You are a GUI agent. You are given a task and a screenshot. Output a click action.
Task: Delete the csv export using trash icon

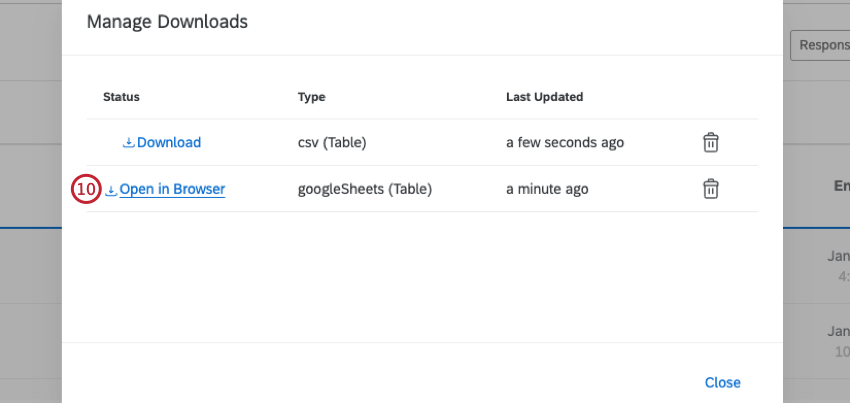point(710,142)
